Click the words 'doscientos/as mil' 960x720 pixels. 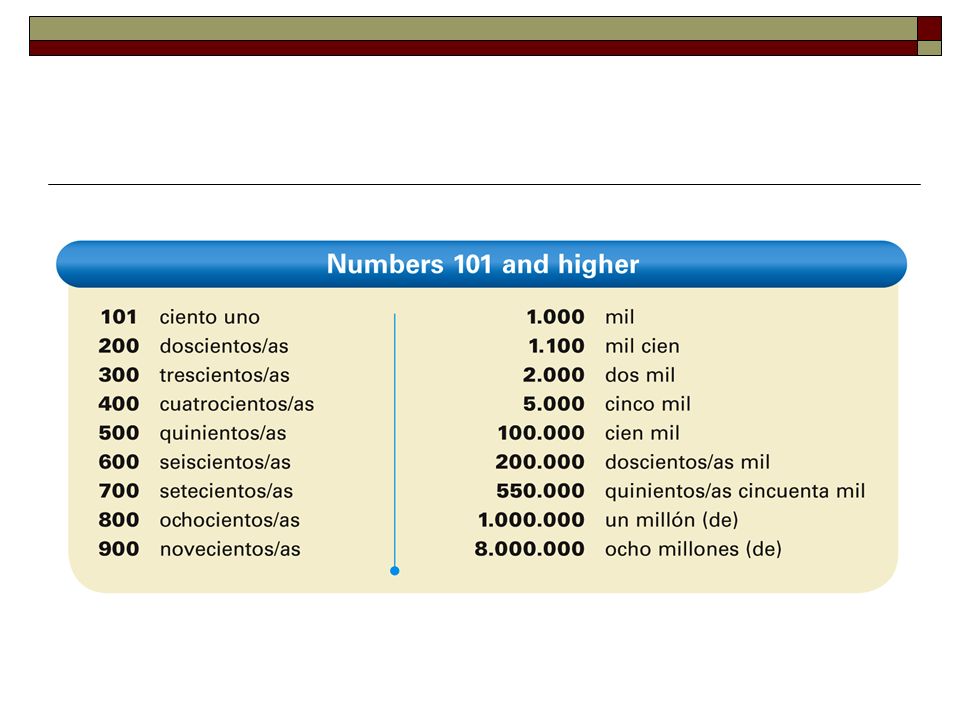point(688,462)
